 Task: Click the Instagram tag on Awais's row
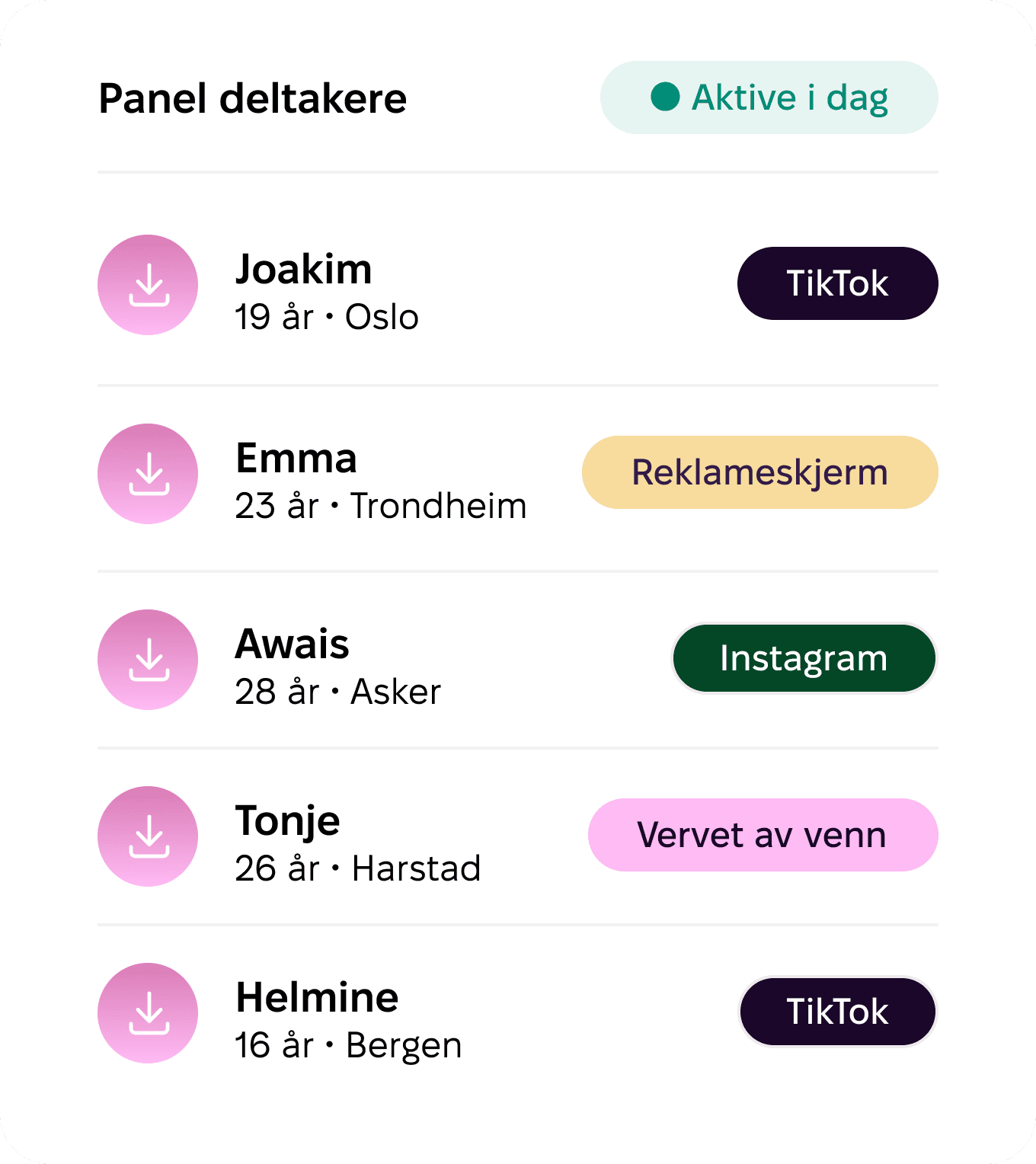point(804,658)
